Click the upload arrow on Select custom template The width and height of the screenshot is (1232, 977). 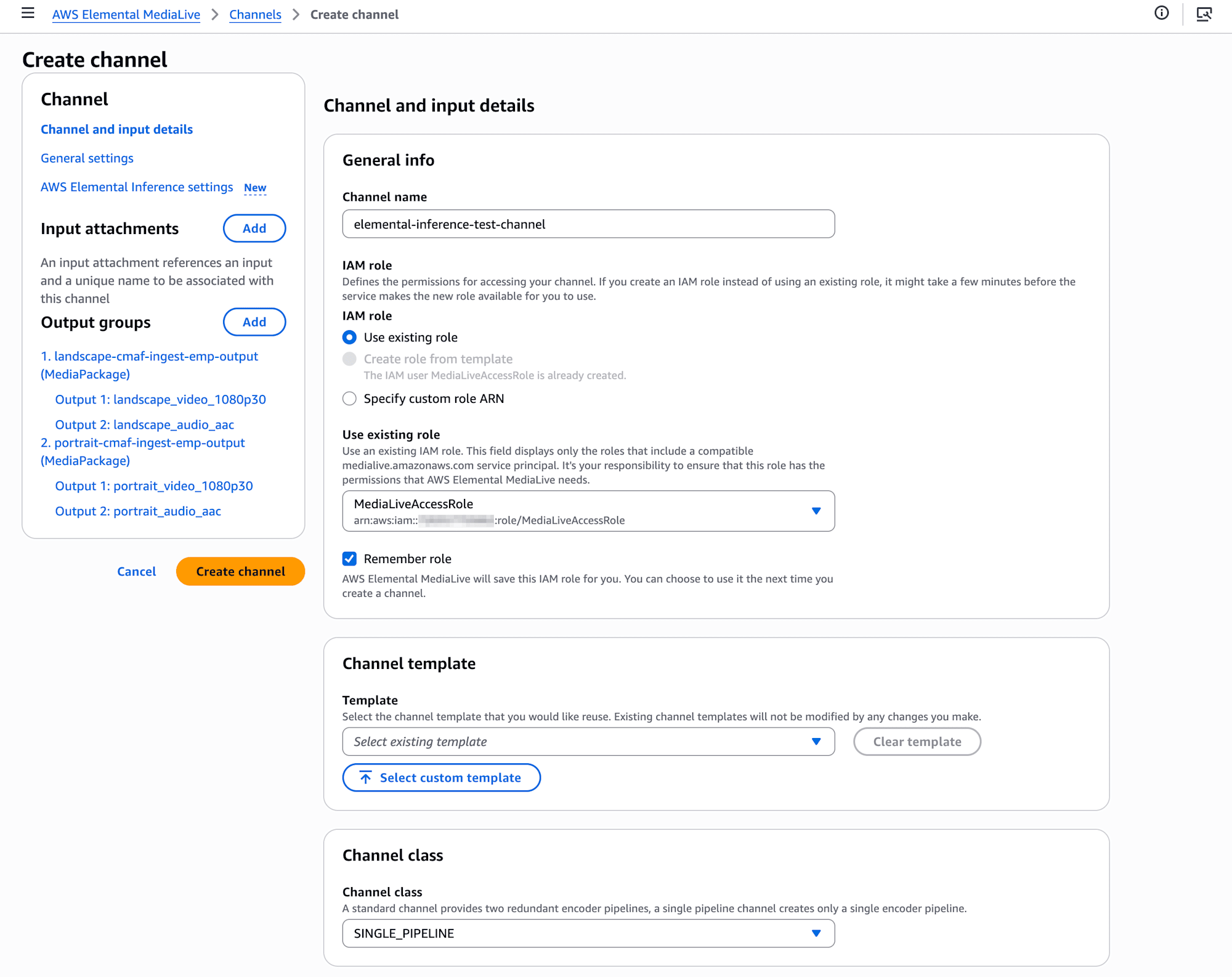pyautogui.click(x=366, y=777)
